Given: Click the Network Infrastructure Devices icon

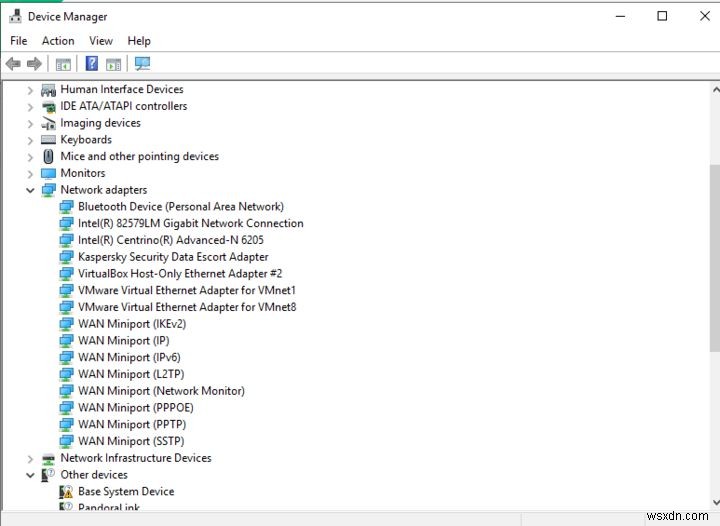Looking at the screenshot, I should coord(48,458).
